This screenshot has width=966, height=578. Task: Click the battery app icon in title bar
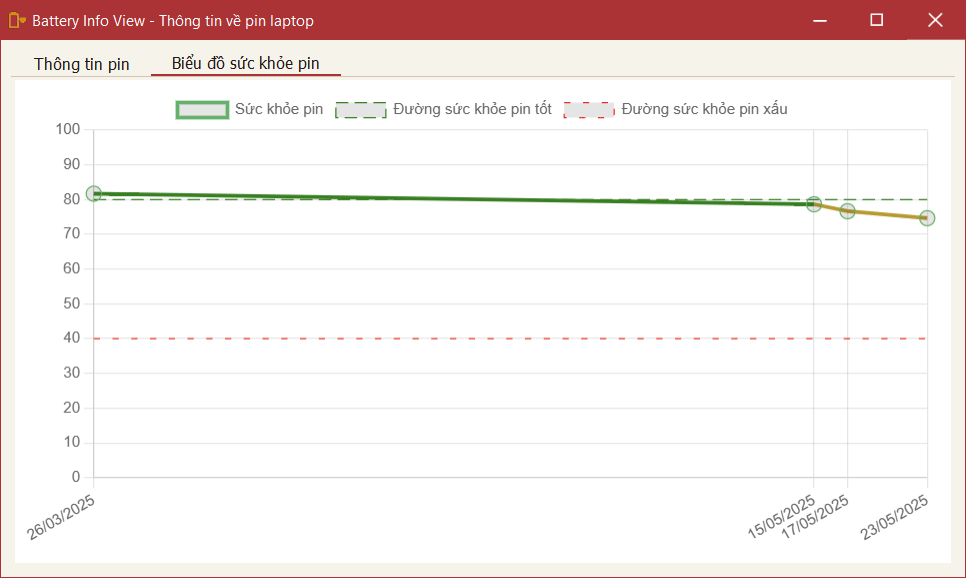[x=17, y=20]
